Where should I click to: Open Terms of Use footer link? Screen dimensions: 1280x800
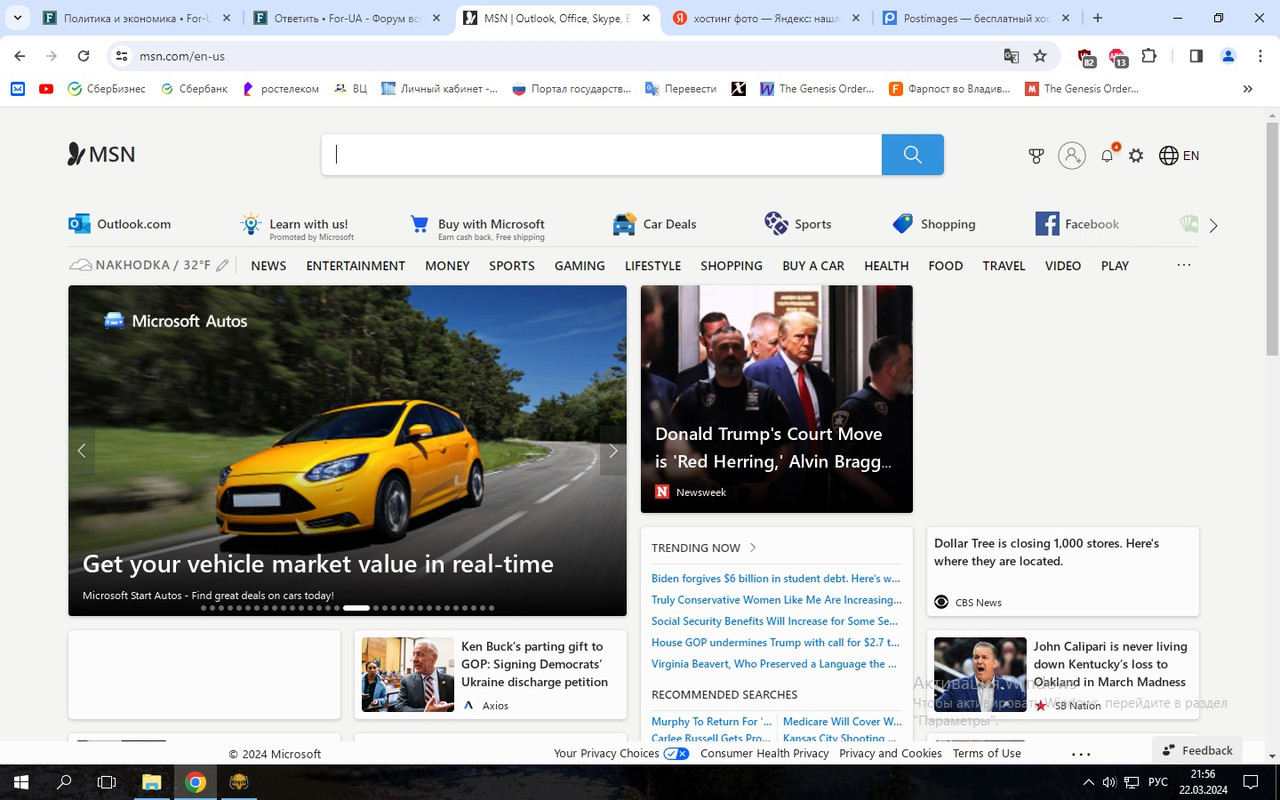tap(987, 753)
